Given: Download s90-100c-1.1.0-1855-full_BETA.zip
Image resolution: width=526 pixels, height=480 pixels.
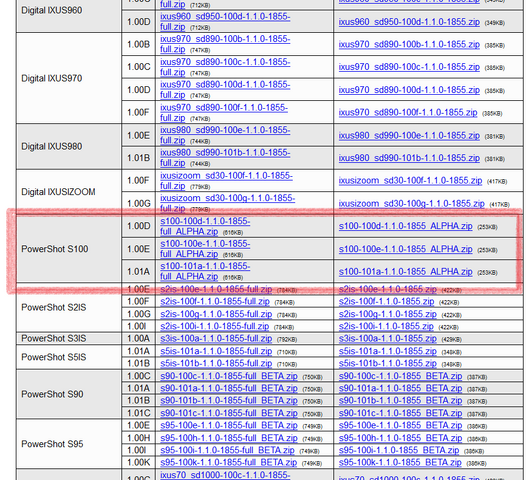Looking at the screenshot, I should (229, 376).
